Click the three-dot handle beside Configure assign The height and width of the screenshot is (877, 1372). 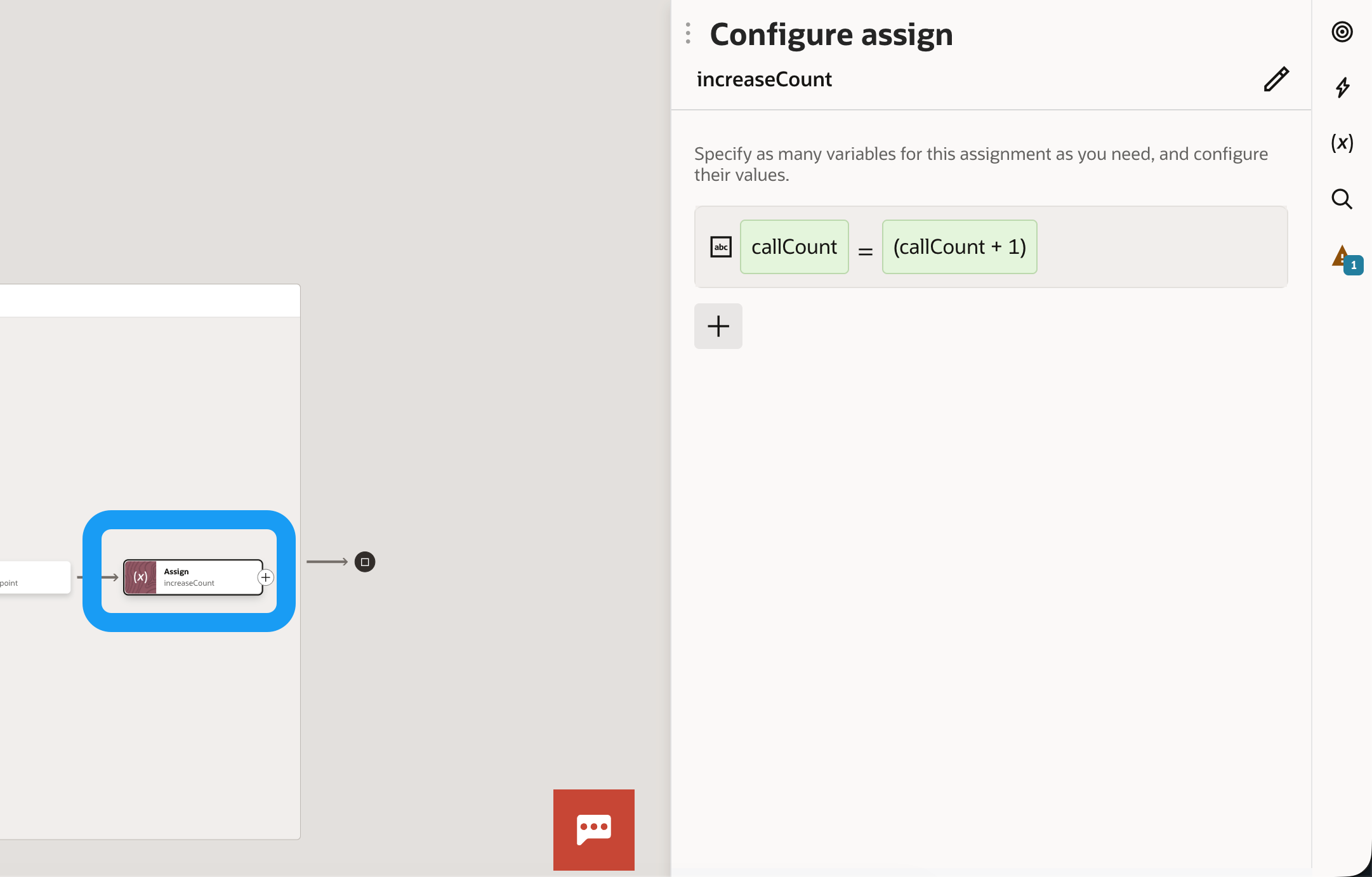(688, 33)
